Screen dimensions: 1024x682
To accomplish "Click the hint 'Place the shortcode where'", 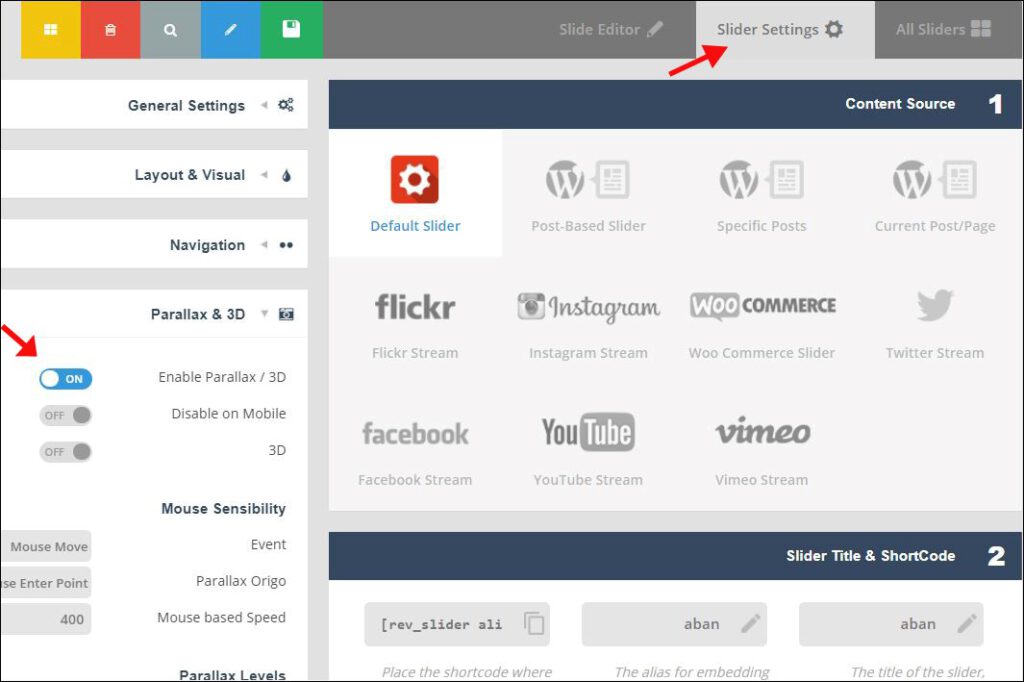I will (x=466, y=672).
